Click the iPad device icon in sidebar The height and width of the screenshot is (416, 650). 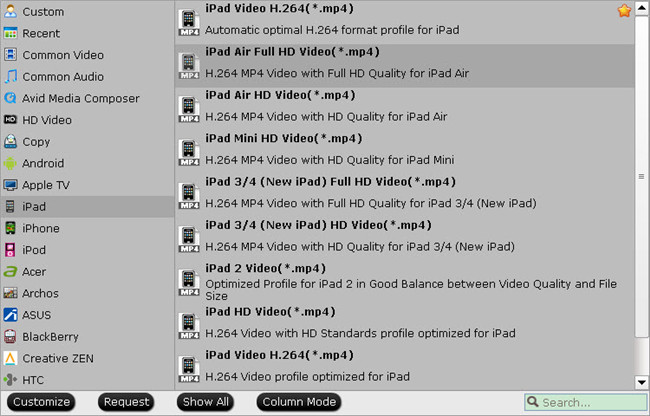point(10,206)
